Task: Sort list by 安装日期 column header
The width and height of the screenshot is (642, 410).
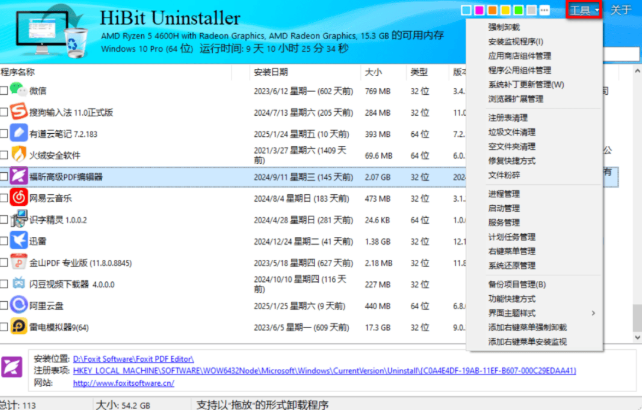Action: (x=271, y=72)
